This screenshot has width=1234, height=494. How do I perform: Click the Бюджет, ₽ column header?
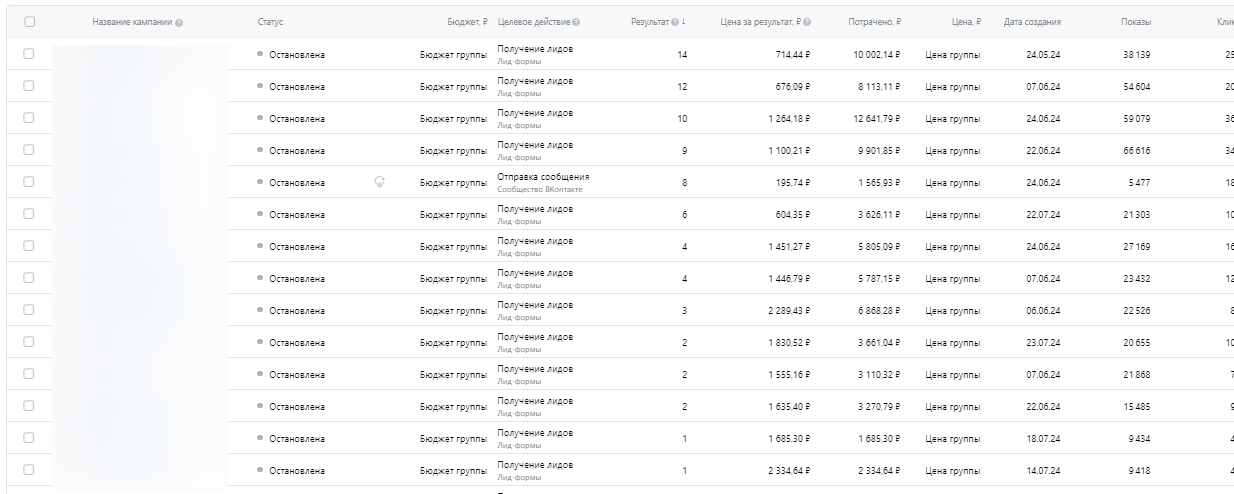467,22
